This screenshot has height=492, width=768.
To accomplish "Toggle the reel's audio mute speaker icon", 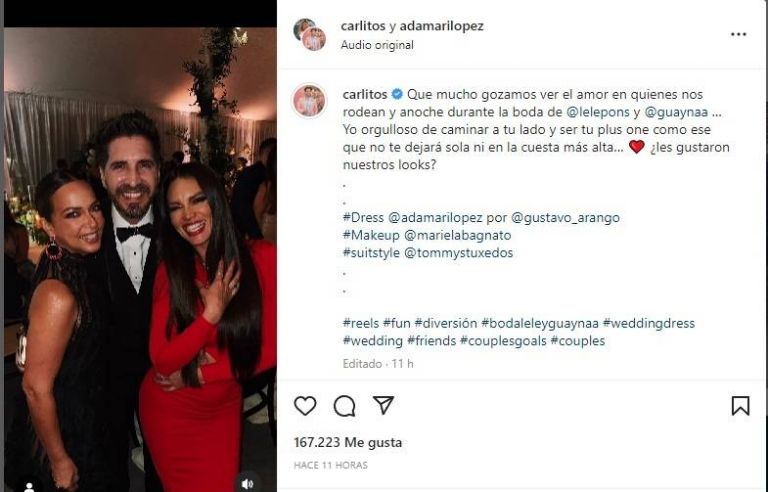I will pyautogui.click(x=246, y=482).
